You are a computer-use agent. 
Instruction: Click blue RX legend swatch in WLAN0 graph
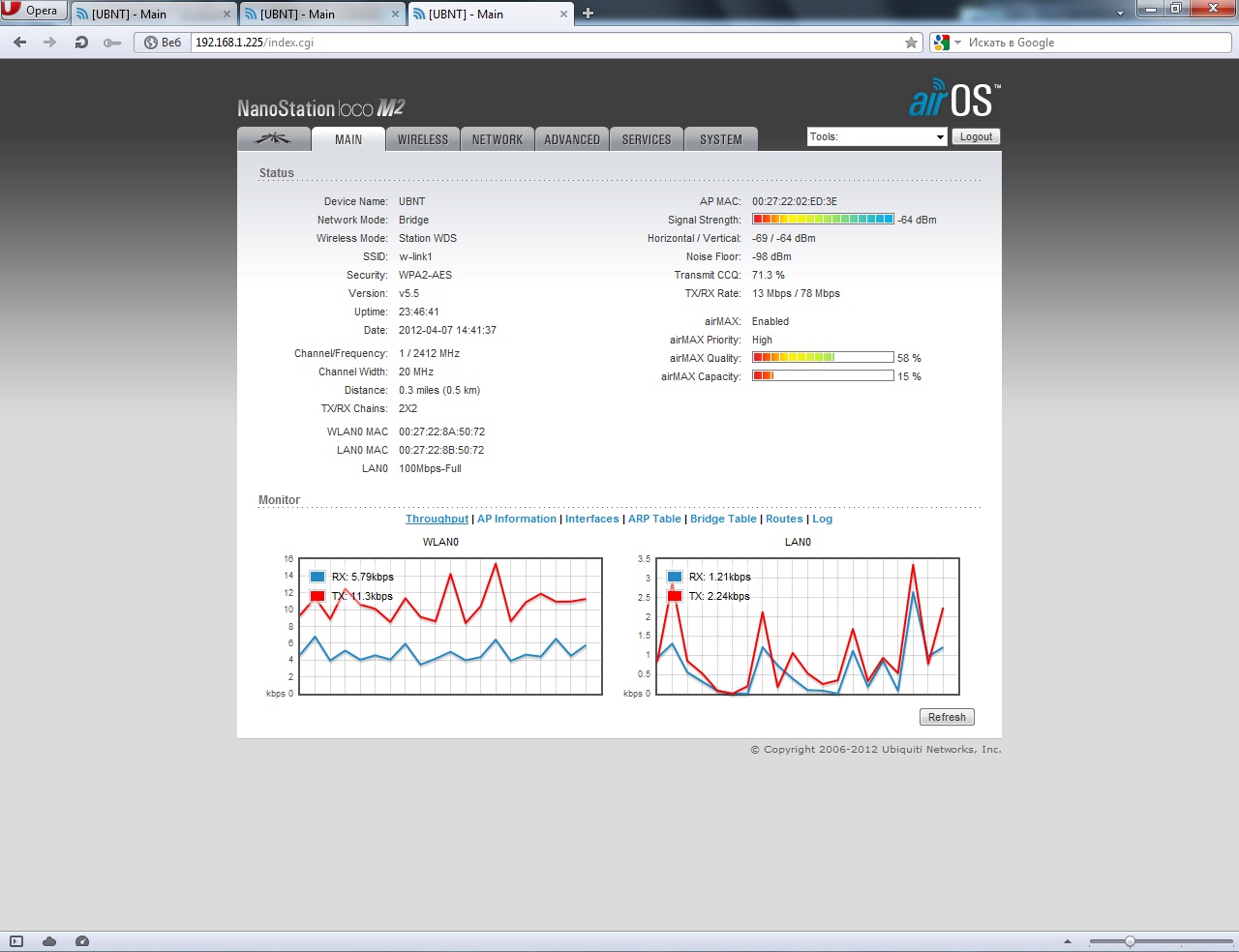tap(317, 577)
